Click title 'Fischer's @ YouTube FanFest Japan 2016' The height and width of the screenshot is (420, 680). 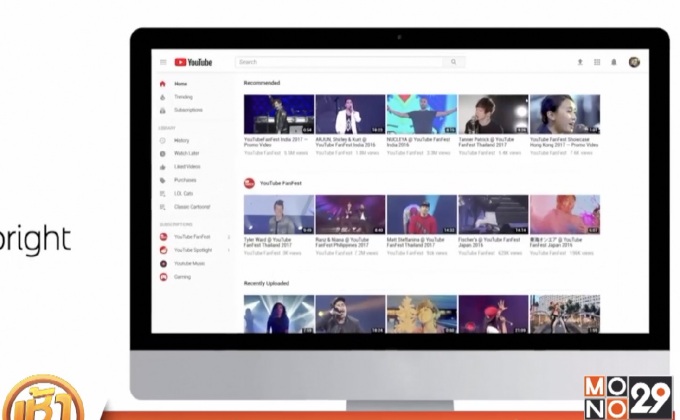[x=489, y=242]
